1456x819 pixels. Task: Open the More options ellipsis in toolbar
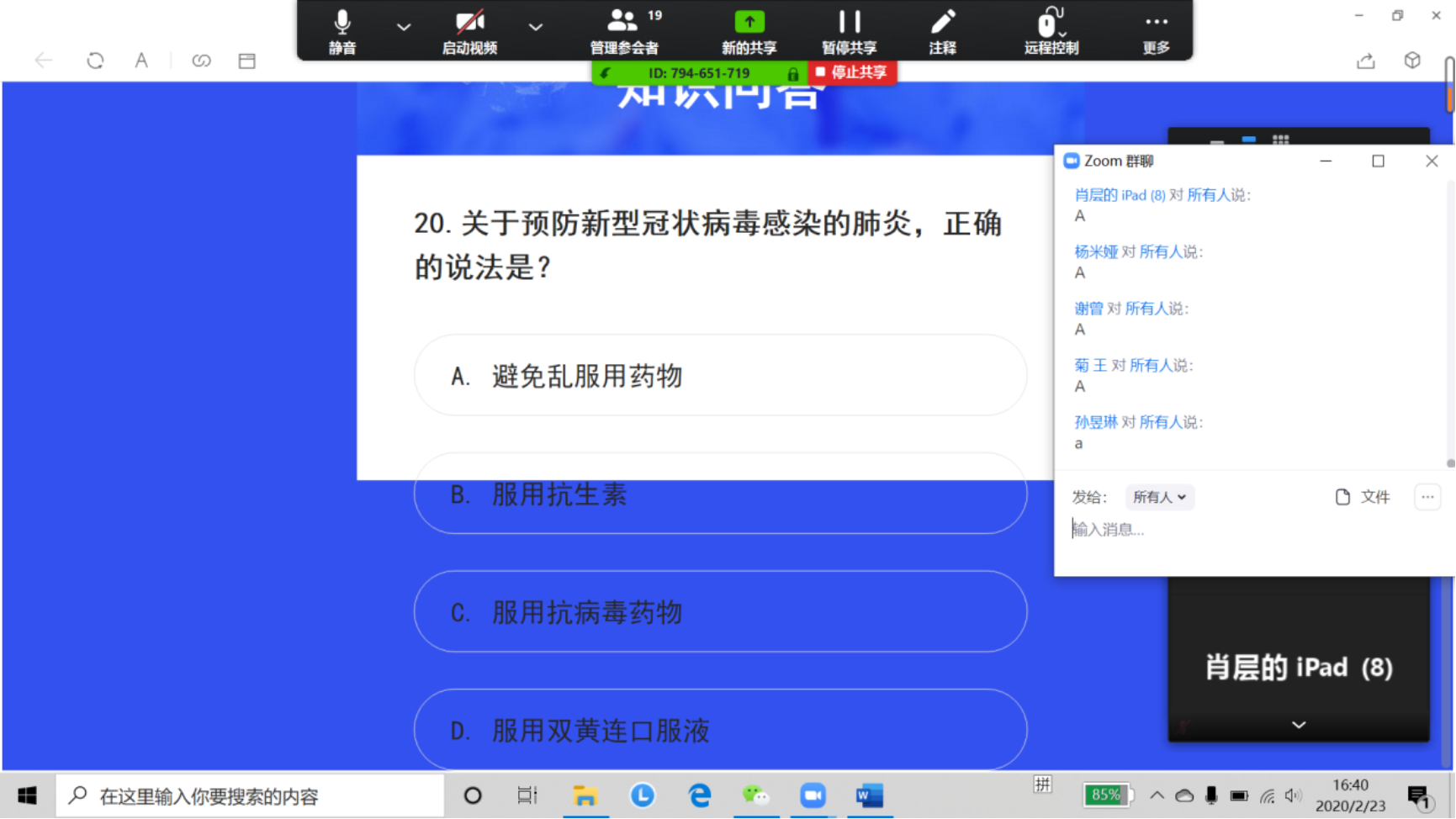(x=1156, y=30)
